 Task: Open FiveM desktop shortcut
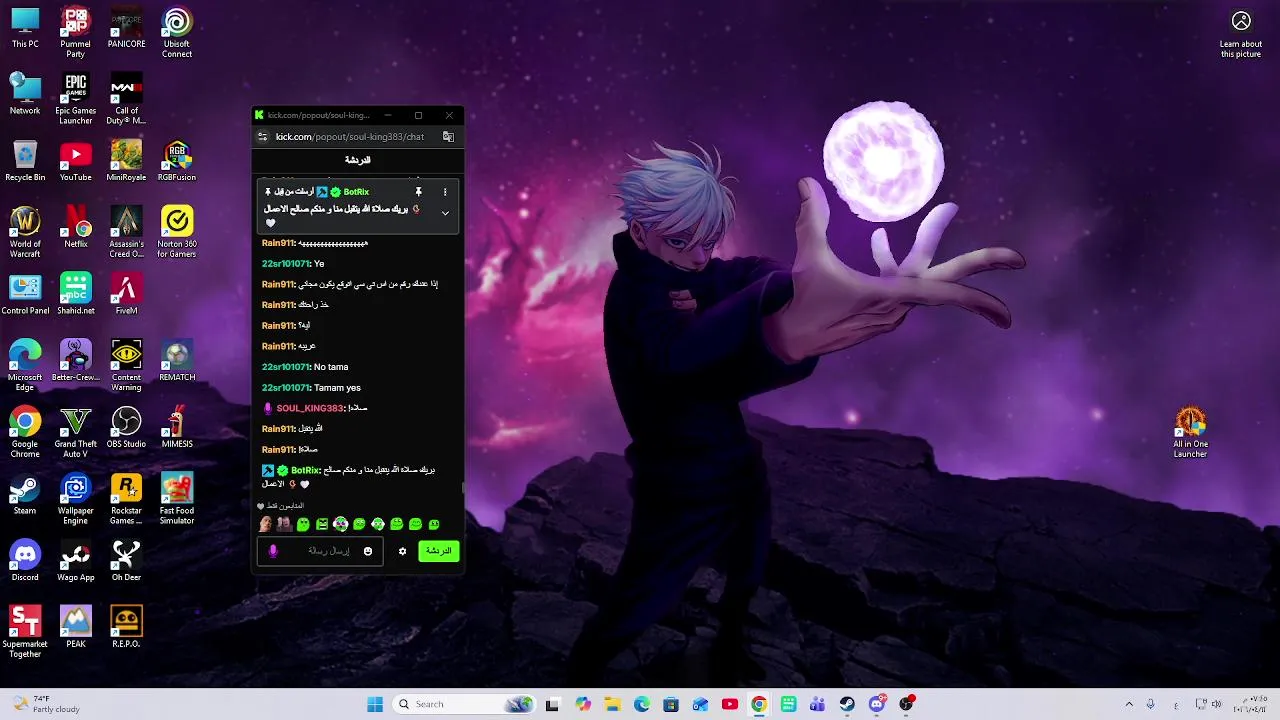pos(126,294)
